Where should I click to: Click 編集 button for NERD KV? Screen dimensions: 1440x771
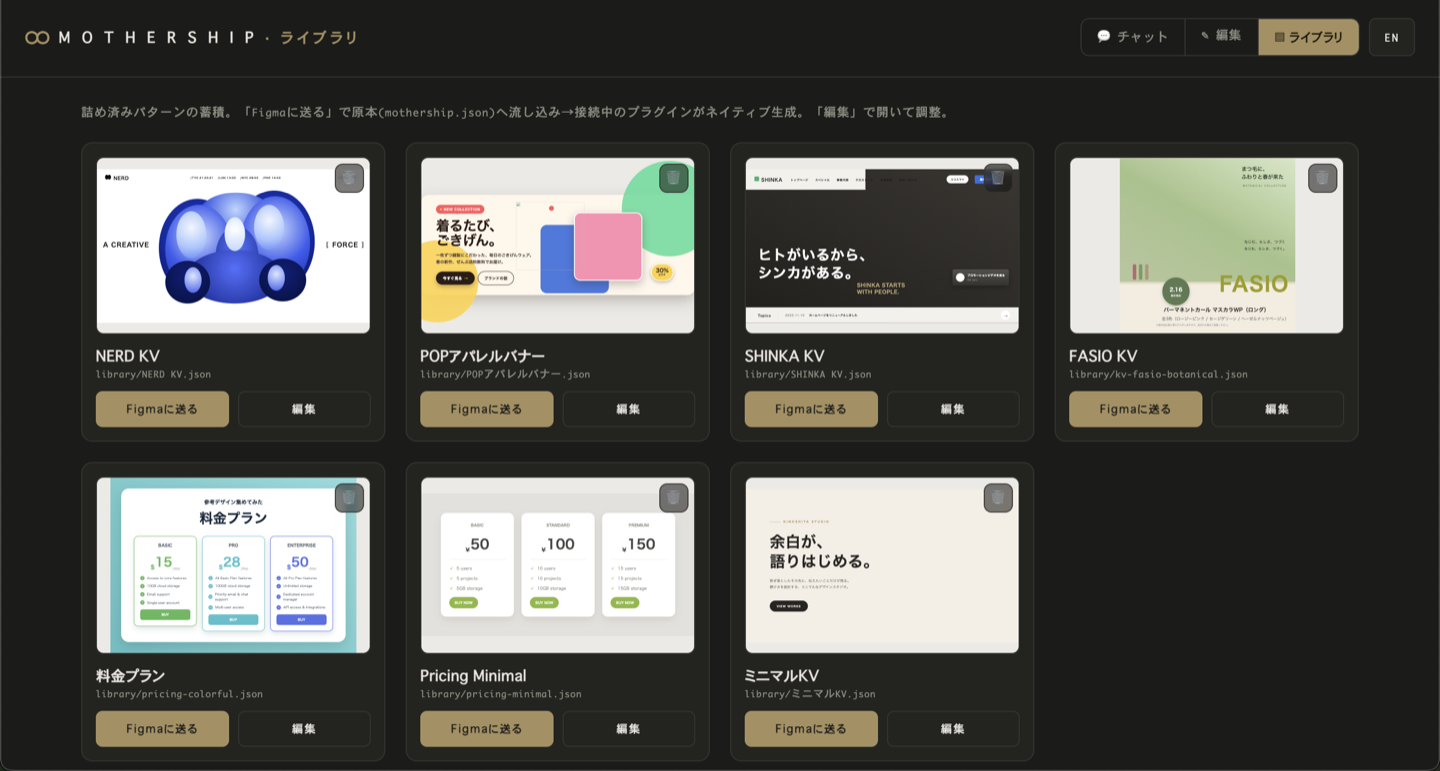[304, 409]
